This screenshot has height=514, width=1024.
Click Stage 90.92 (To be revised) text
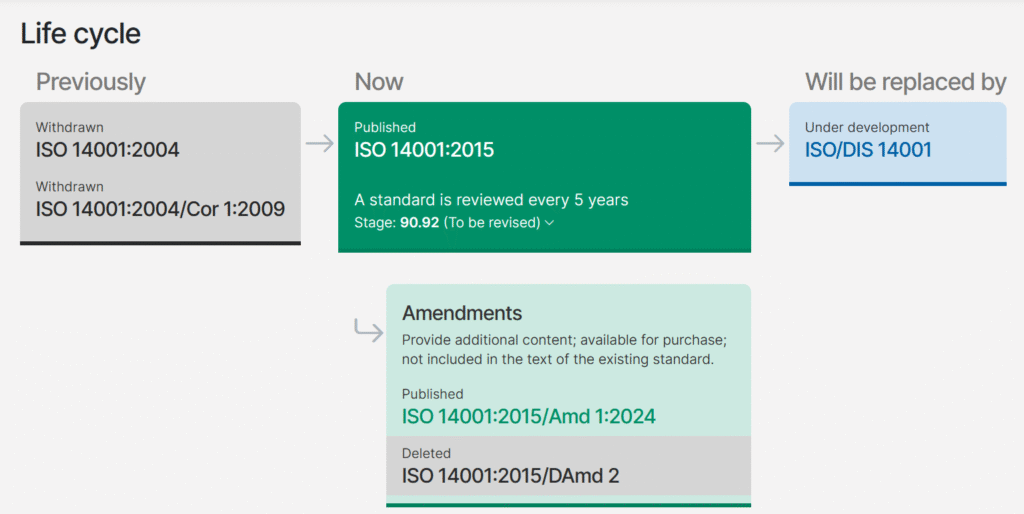tap(448, 222)
